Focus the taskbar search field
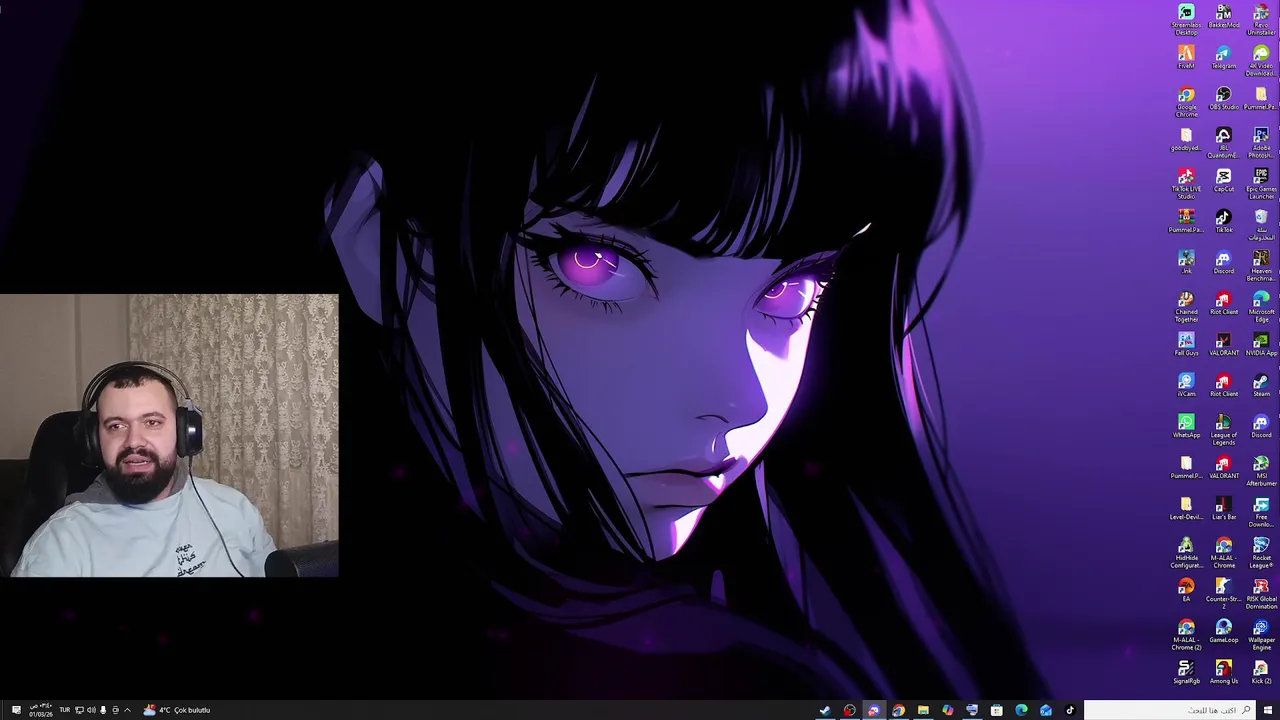Viewport: 1280px width, 720px height. [1170, 710]
